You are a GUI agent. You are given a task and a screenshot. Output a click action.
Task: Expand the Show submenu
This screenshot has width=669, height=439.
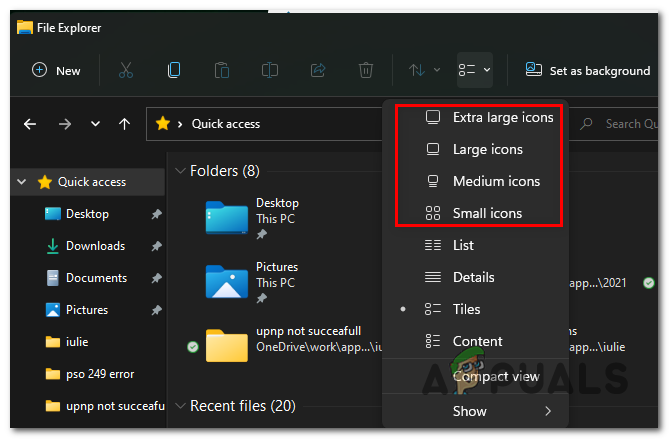click(x=500, y=411)
